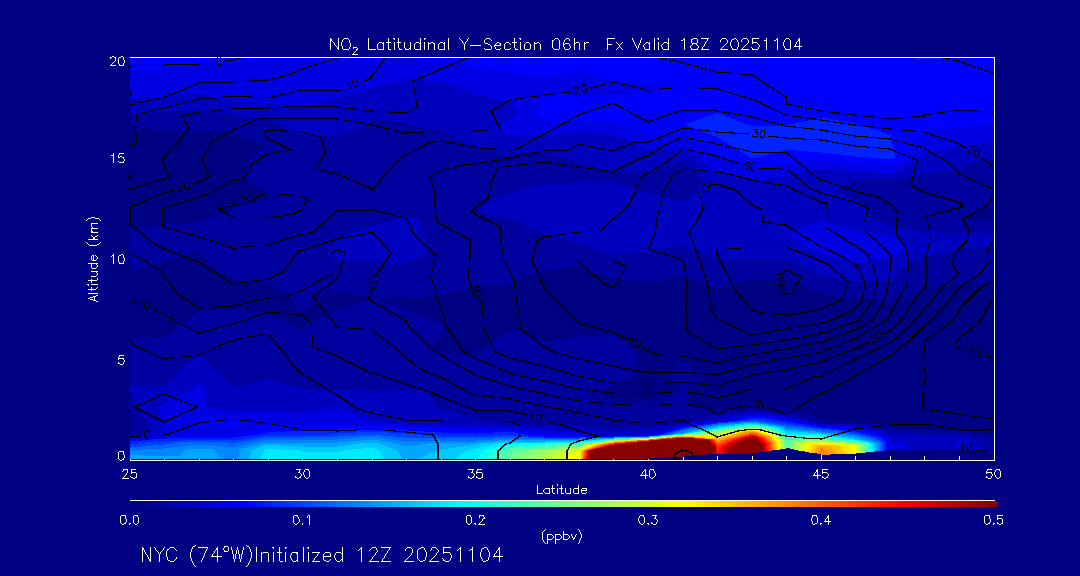Pick the yellow section of the colorbar

pyautogui.click(x=700, y=502)
